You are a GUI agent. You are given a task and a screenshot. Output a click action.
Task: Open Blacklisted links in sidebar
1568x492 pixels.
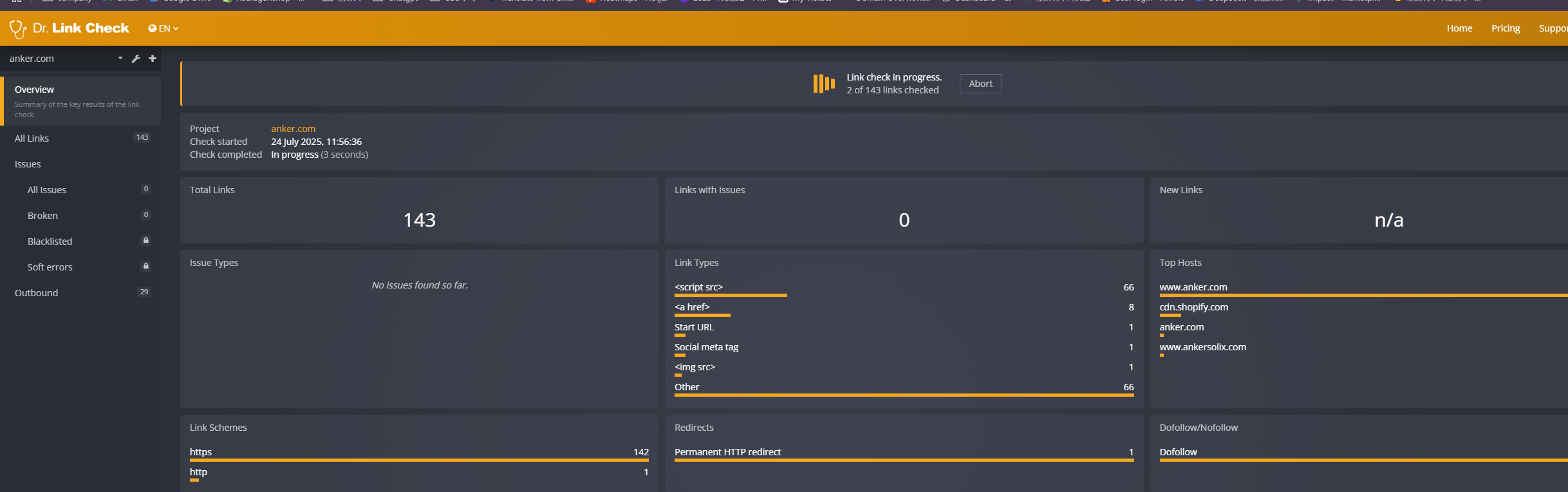pyautogui.click(x=80, y=241)
